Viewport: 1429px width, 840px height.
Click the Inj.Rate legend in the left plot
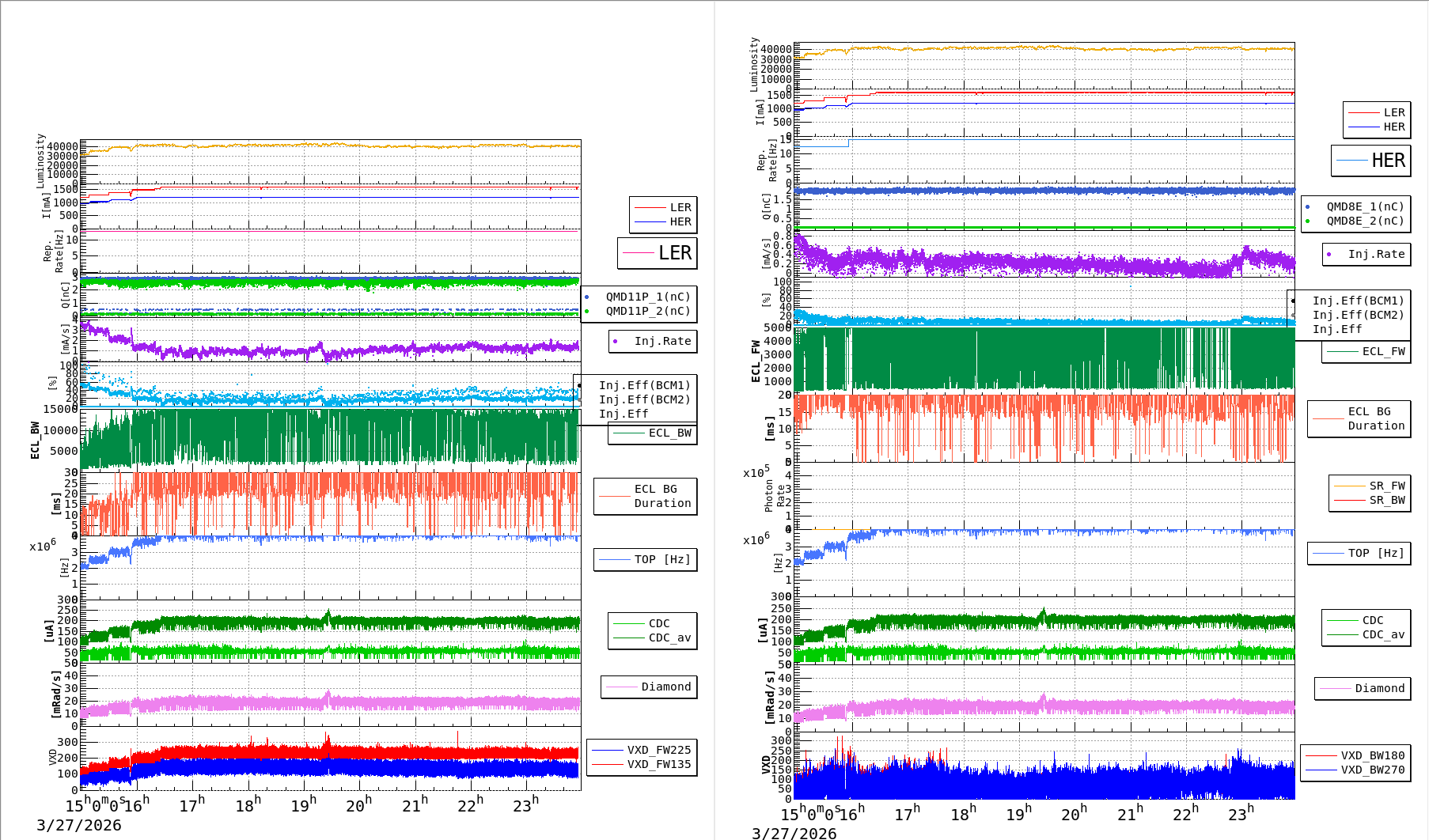pos(661,341)
